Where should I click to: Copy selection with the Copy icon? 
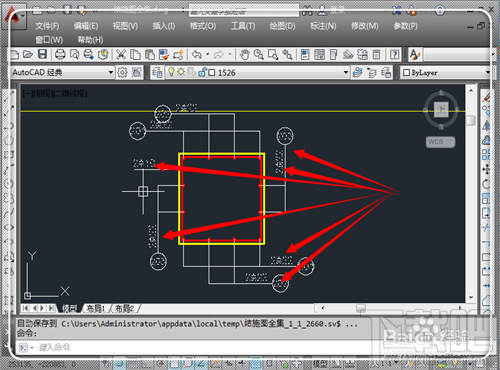click(x=135, y=54)
